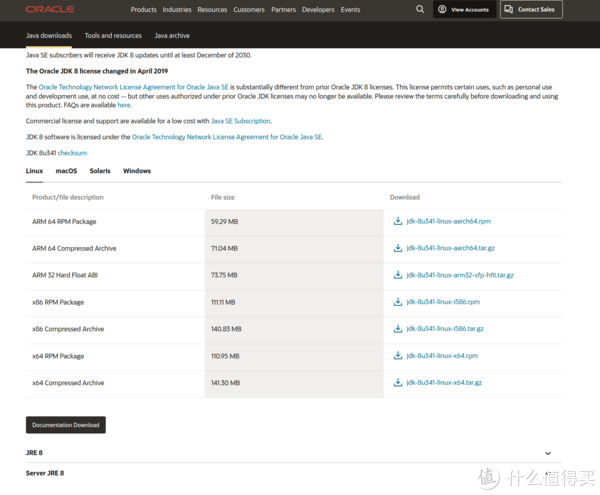Click the Documentation Download button
This screenshot has width=600, height=495.
(x=66, y=425)
